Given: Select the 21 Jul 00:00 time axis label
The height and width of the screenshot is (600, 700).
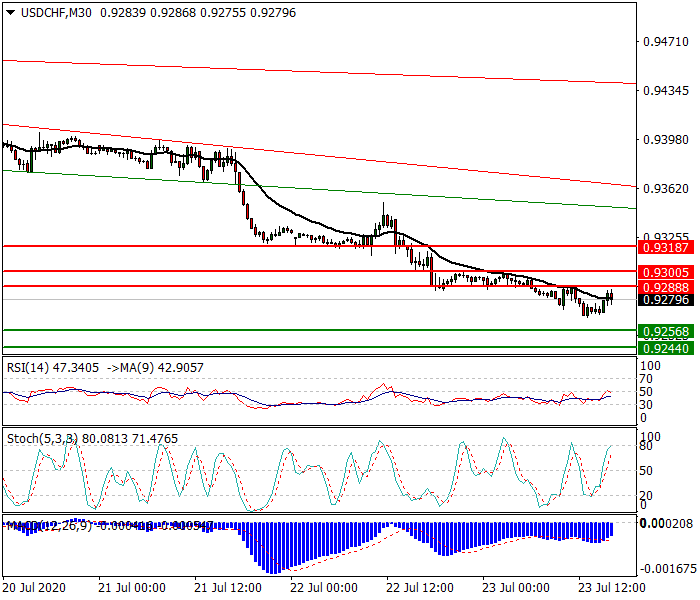Looking at the screenshot, I should [x=132, y=588].
